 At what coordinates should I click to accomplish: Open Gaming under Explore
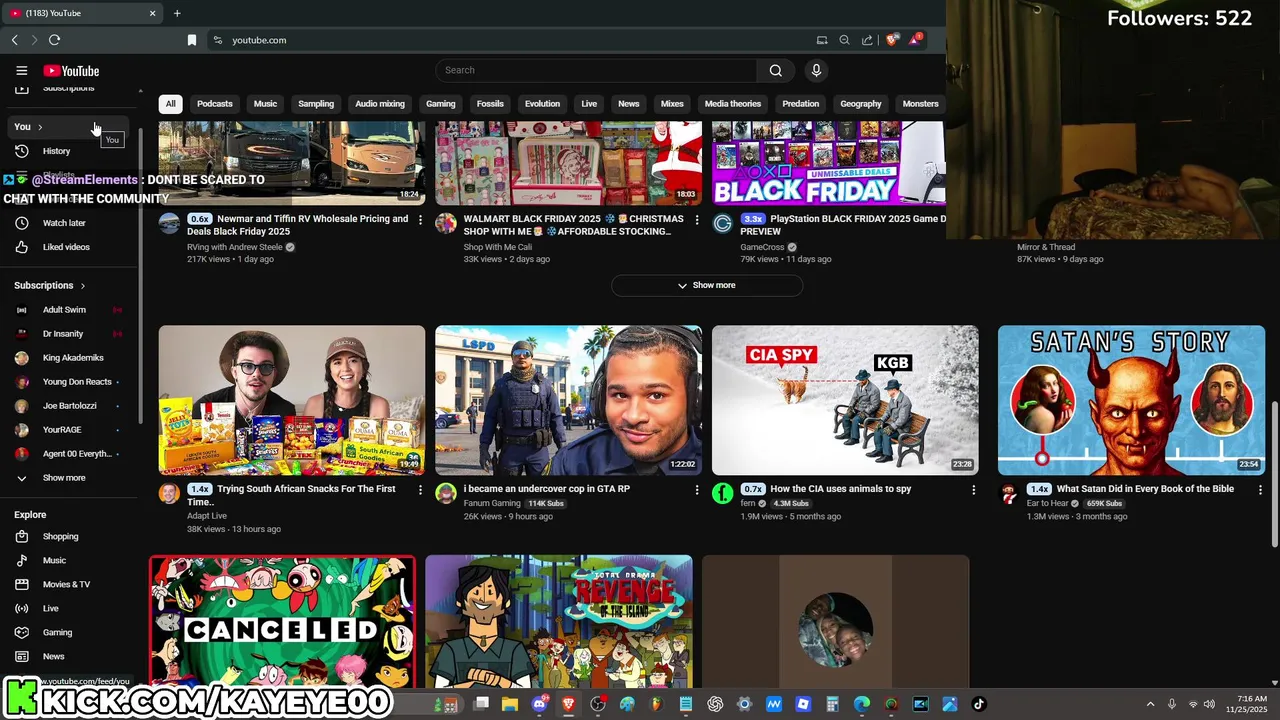(70, 633)
